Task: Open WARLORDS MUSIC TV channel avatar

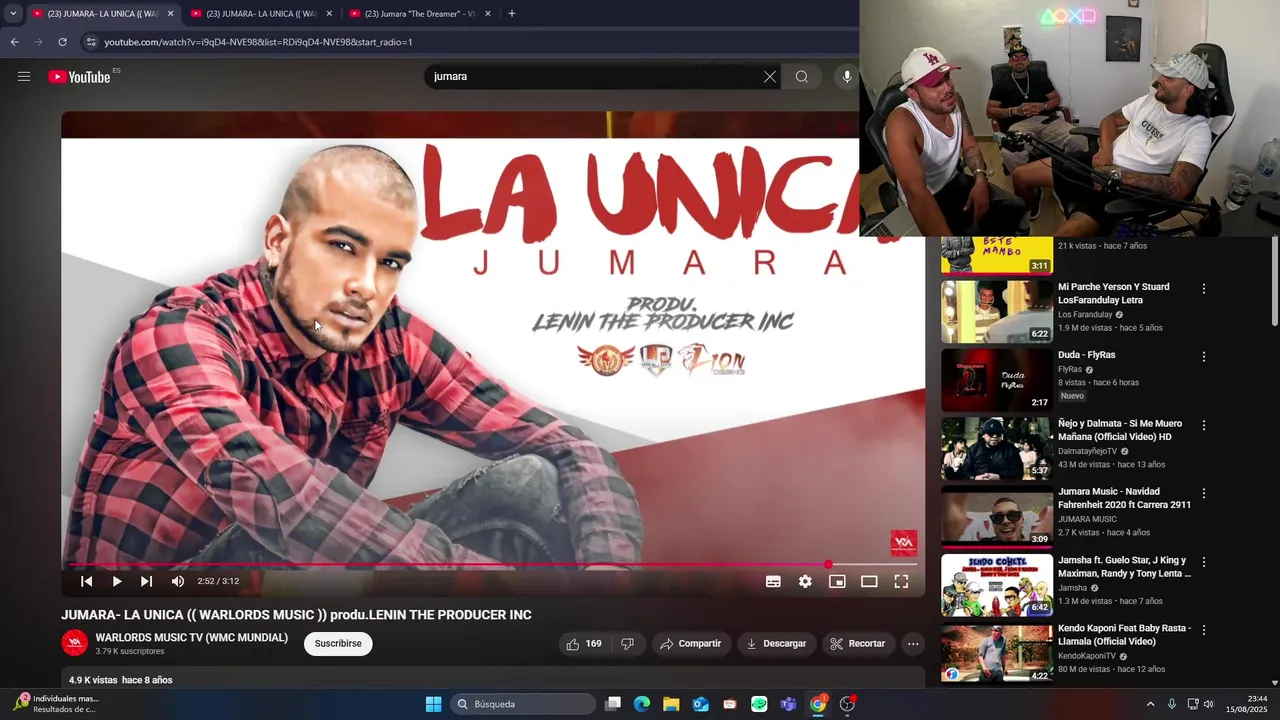Action: pos(74,644)
